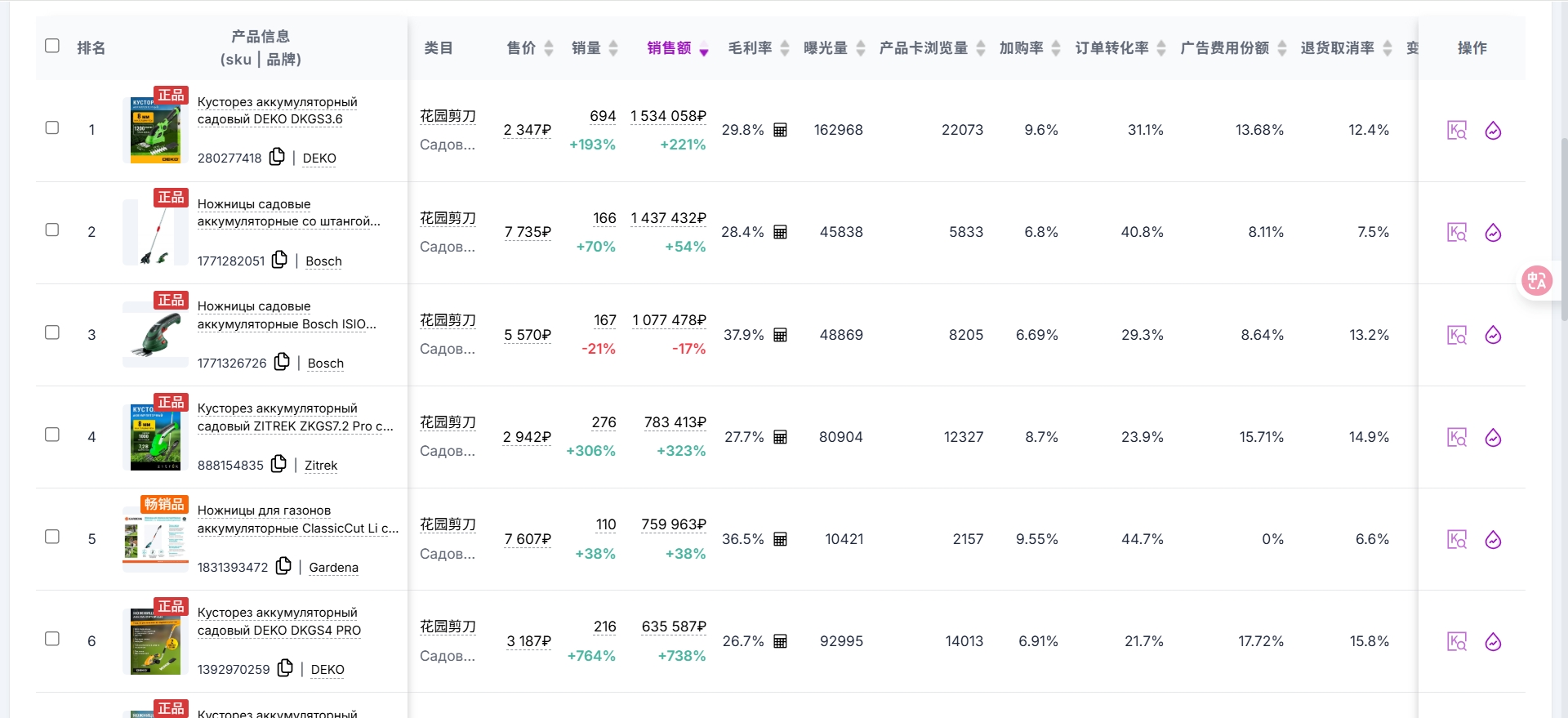Click sales count 694 in first row
Image resolution: width=1568 pixels, height=718 pixels.
click(603, 116)
